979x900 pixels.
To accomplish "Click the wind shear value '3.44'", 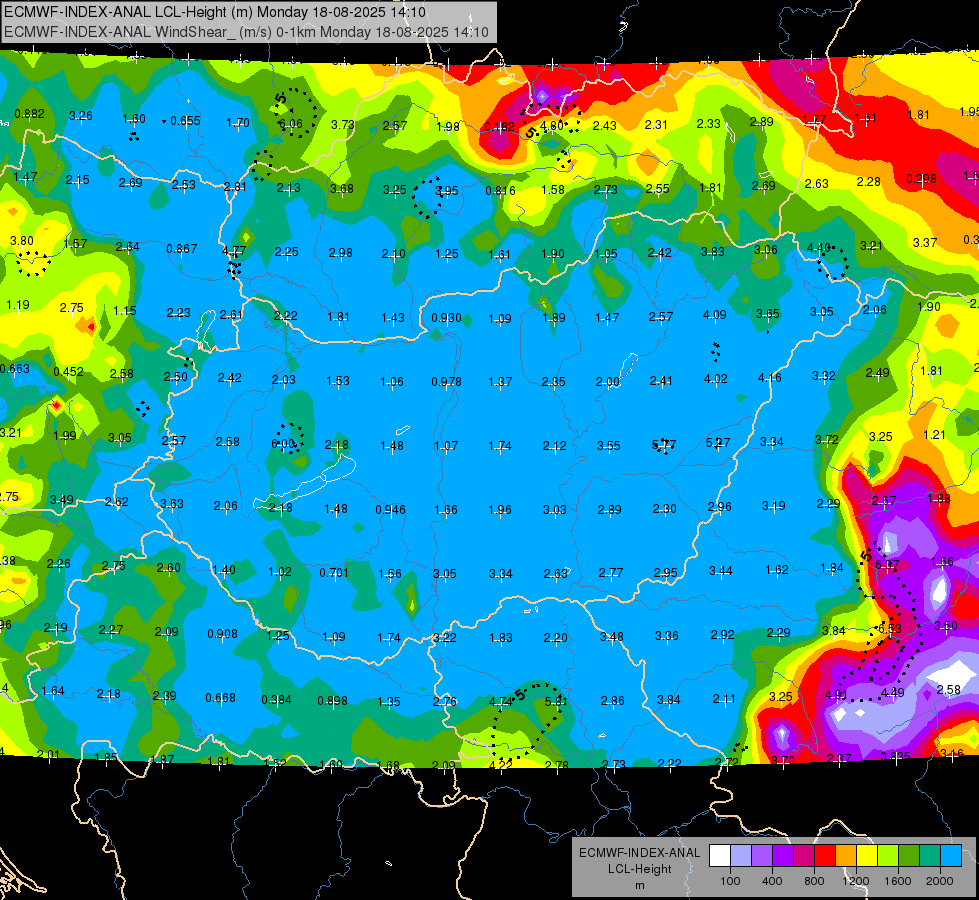I will pyautogui.click(x=721, y=570).
